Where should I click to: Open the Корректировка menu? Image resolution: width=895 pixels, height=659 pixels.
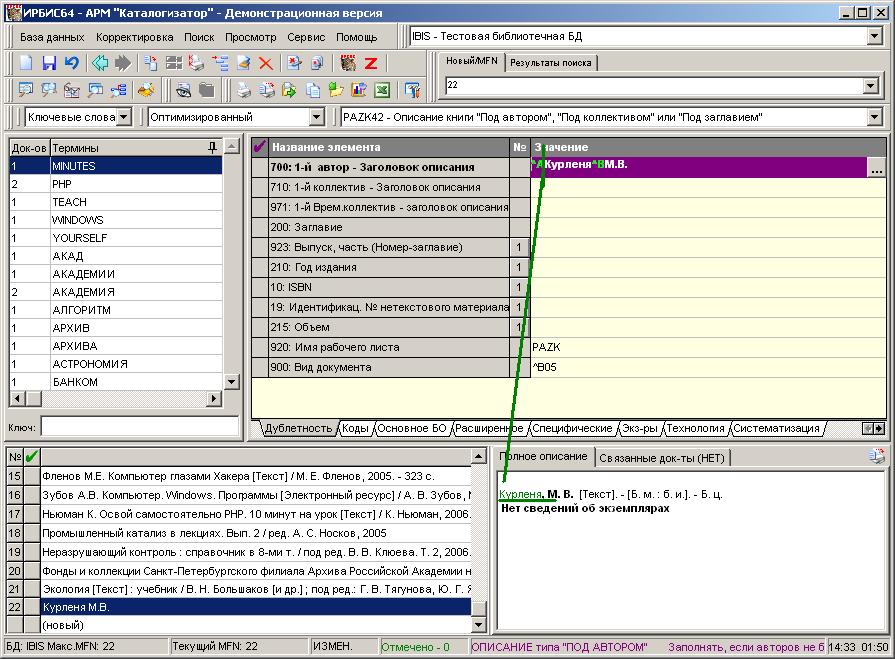coord(134,37)
